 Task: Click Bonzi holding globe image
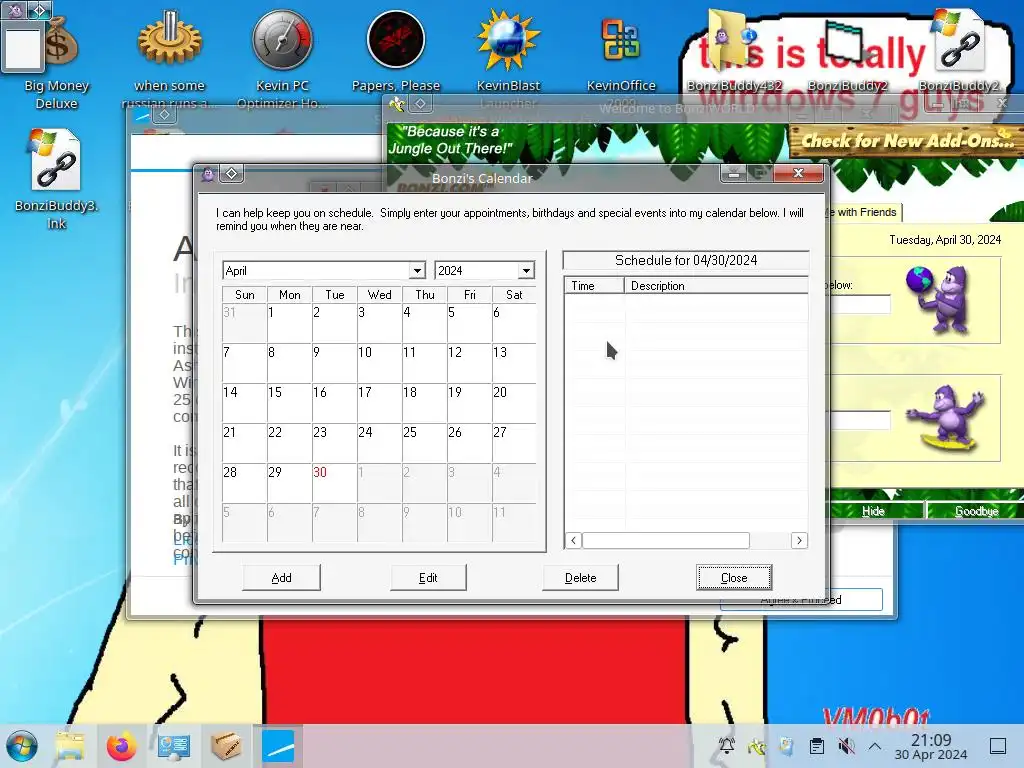coord(937,299)
